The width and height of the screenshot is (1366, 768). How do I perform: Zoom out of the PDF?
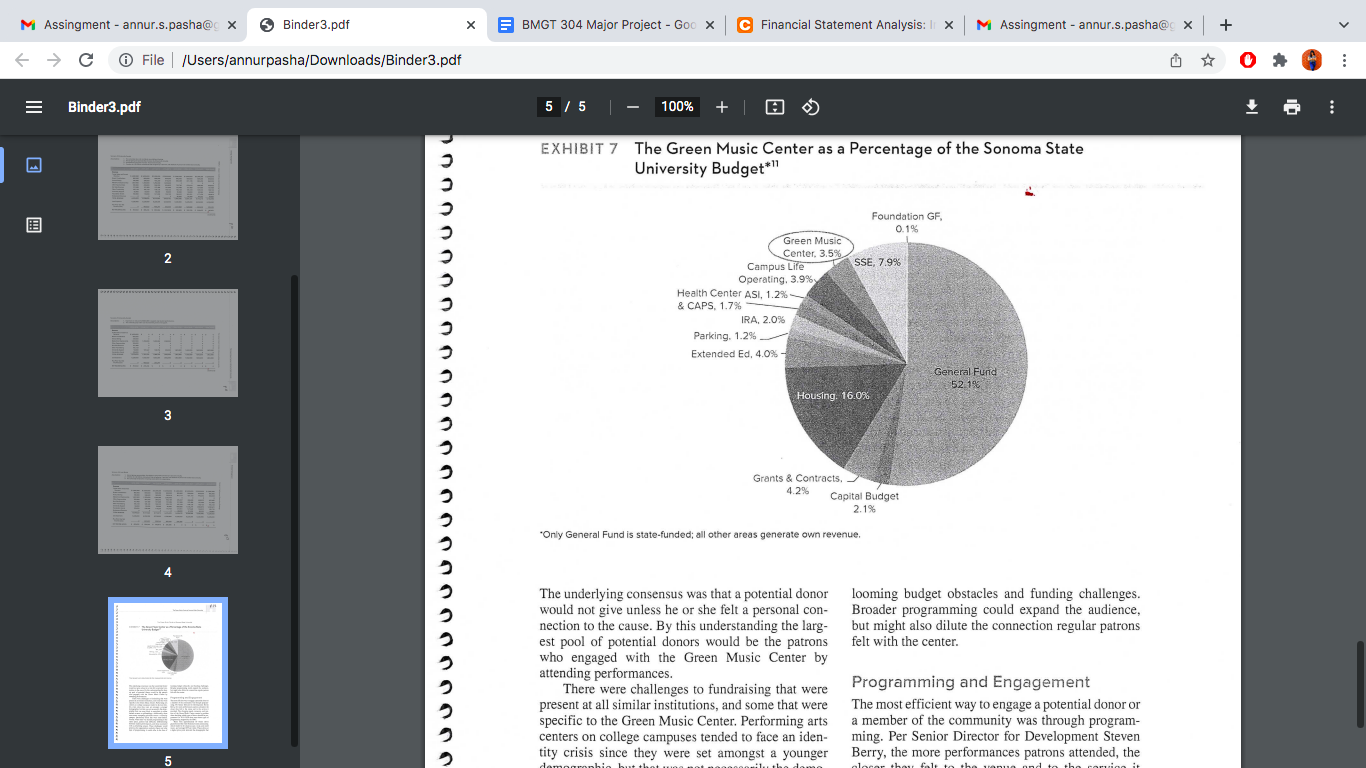pyautogui.click(x=632, y=107)
